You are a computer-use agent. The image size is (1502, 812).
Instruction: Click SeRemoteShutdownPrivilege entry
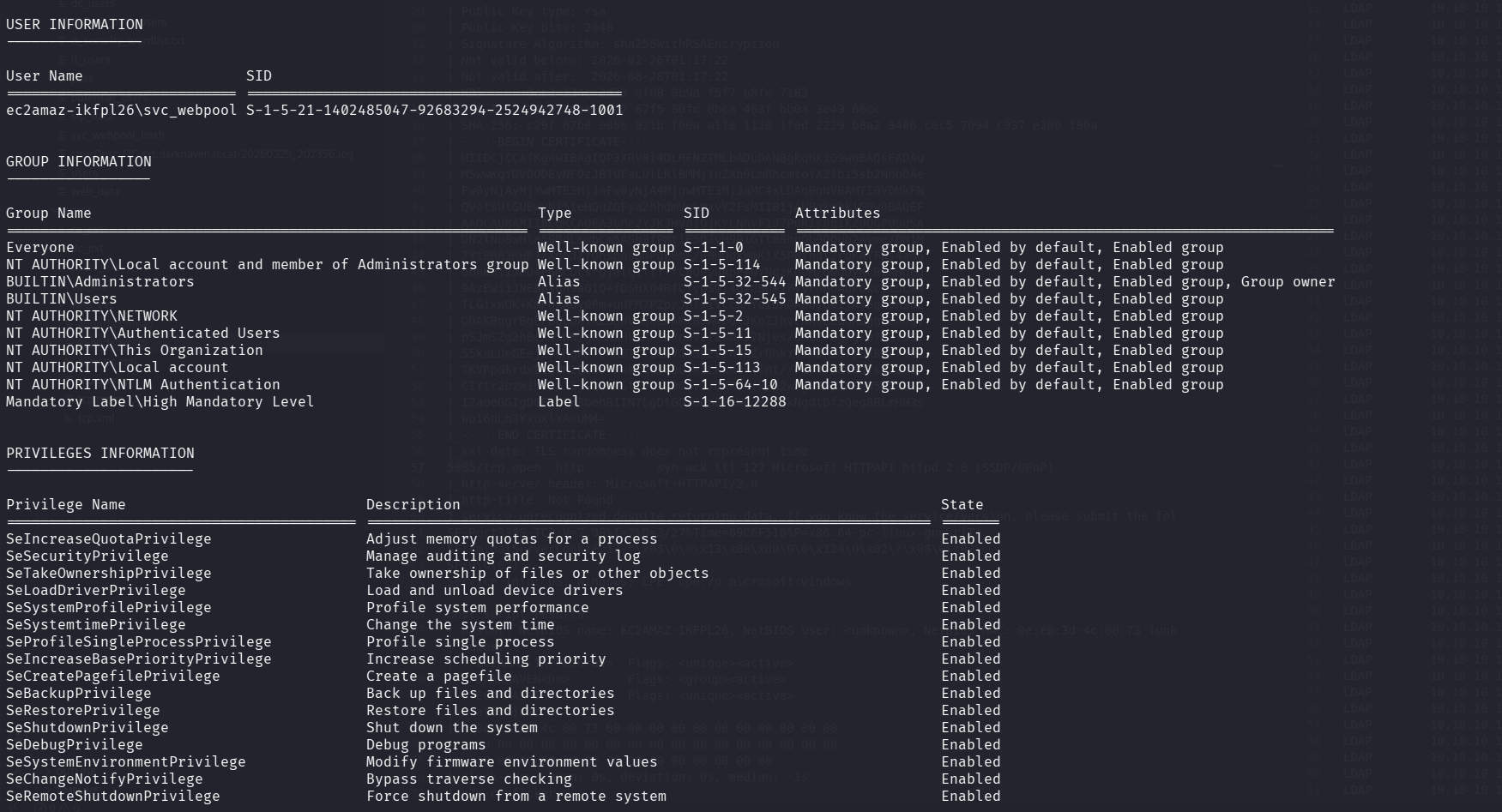click(113, 796)
